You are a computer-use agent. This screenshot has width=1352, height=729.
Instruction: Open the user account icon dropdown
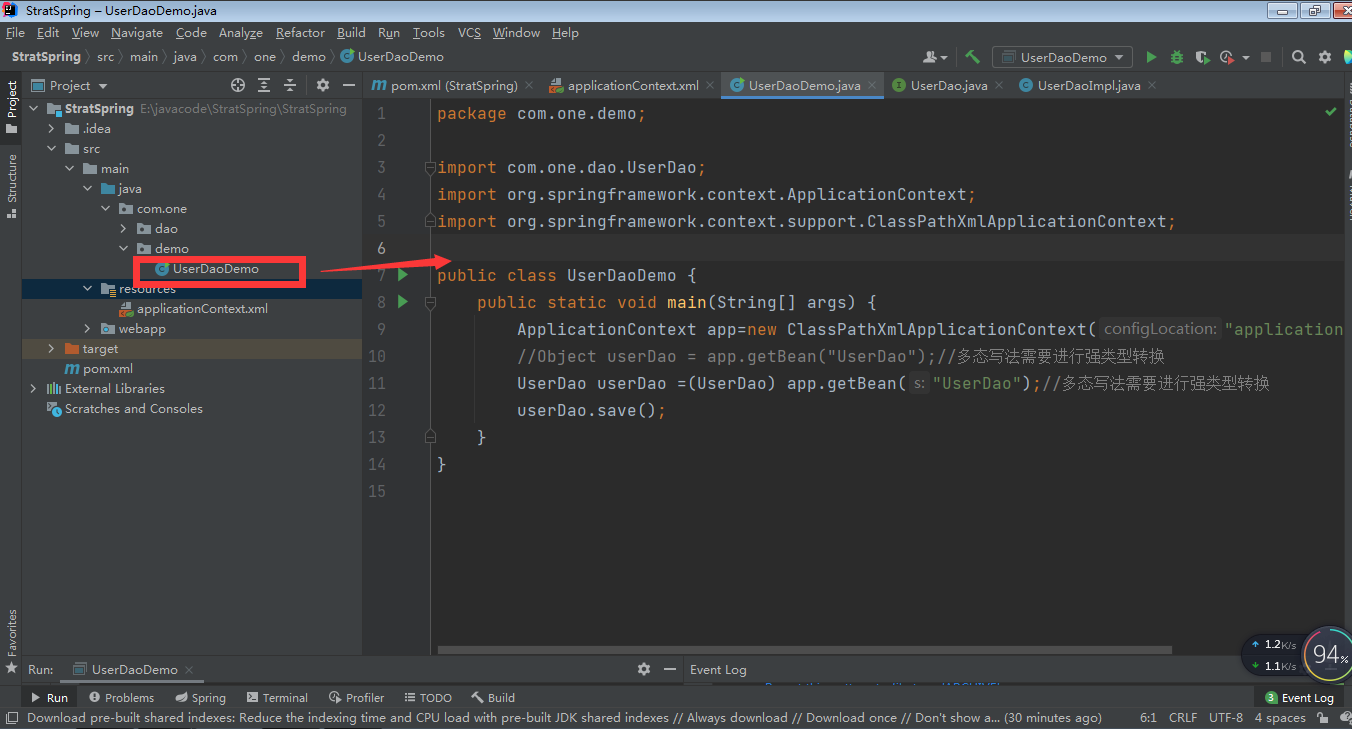[935, 57]
